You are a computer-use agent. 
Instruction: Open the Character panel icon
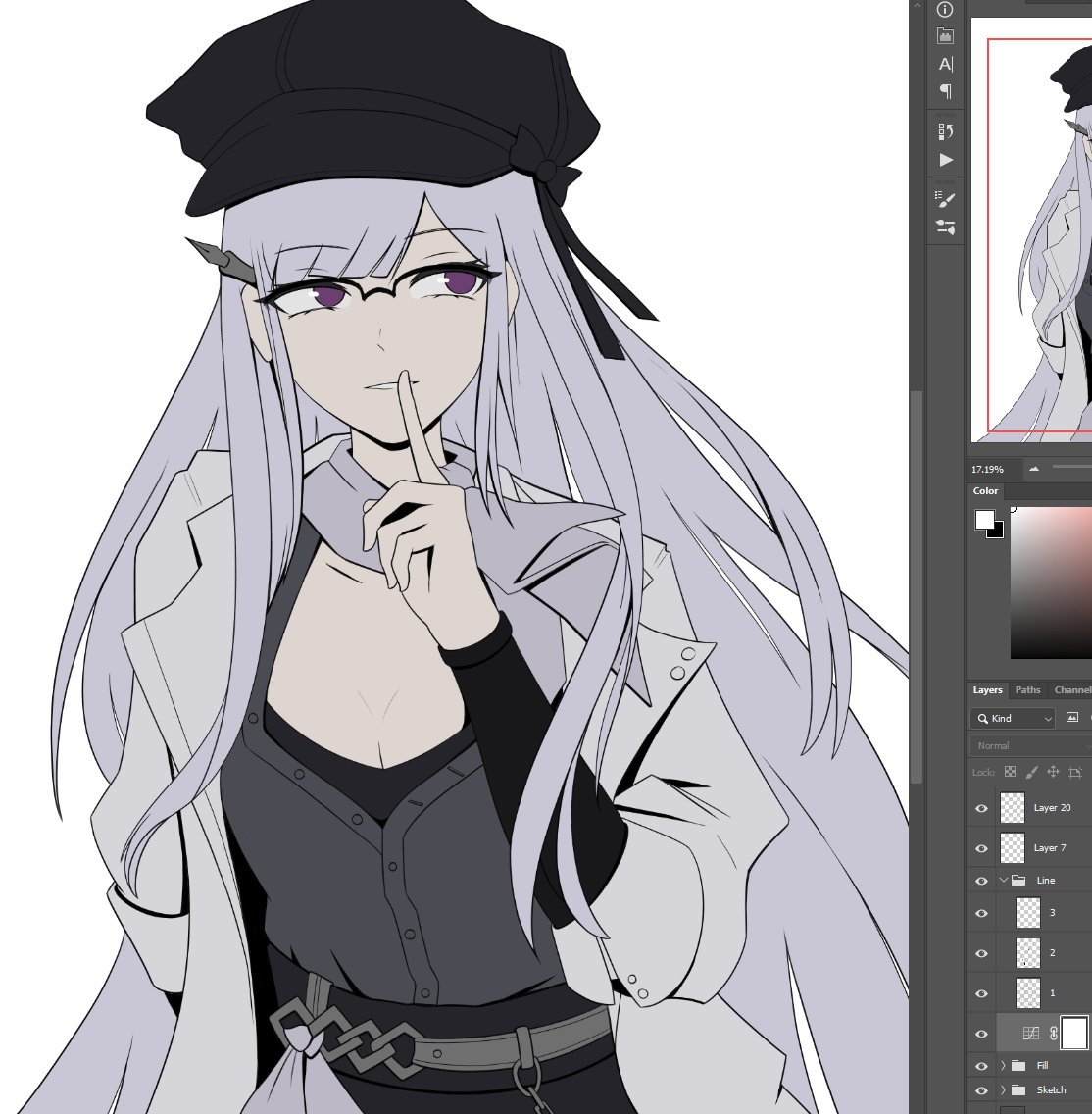click(x=945, y=64)
